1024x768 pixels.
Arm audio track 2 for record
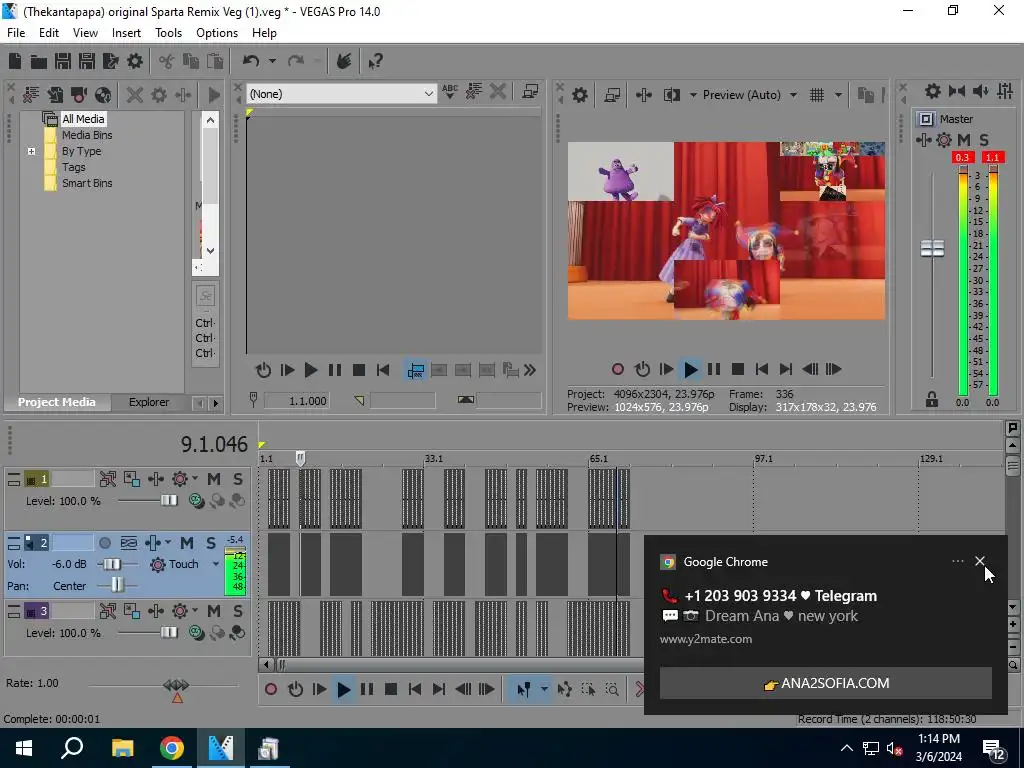pos(104,543)
